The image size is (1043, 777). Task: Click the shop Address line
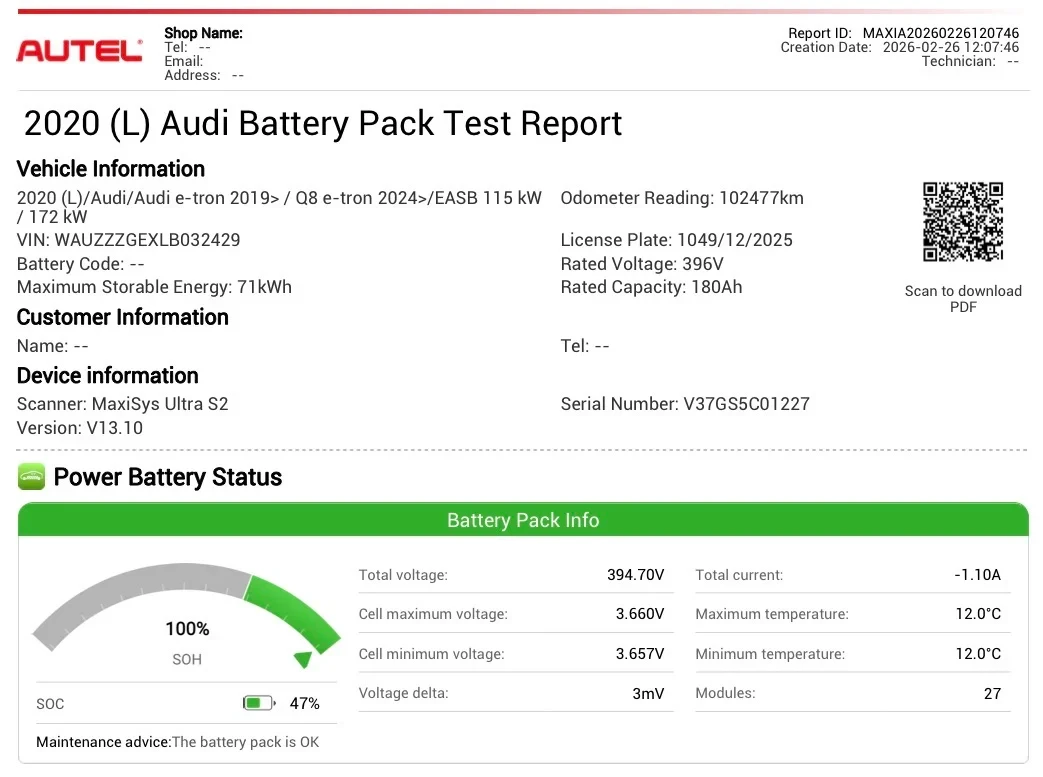point(204,75)
